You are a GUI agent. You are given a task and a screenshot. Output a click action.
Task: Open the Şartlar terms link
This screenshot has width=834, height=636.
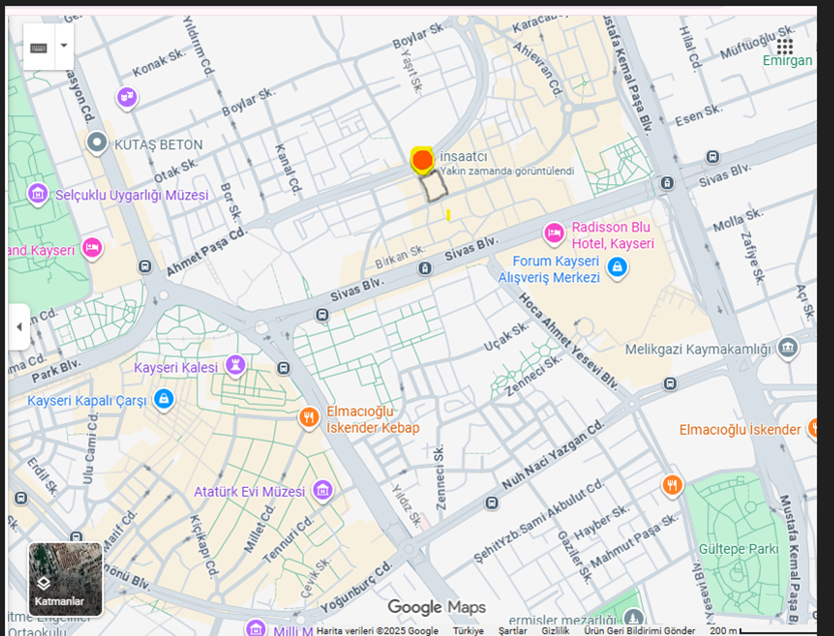(x=512, y=631)
